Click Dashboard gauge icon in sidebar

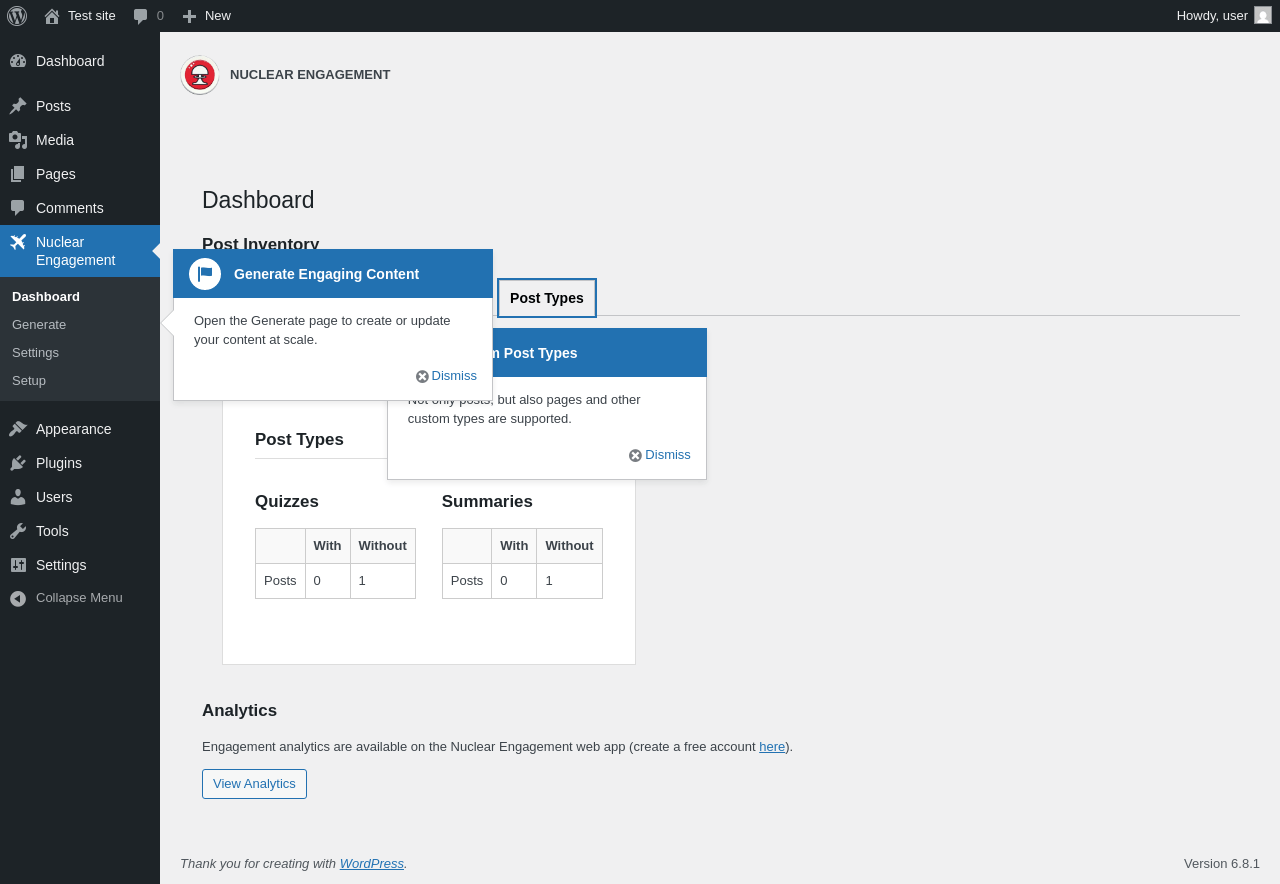(x=18, y=61)
